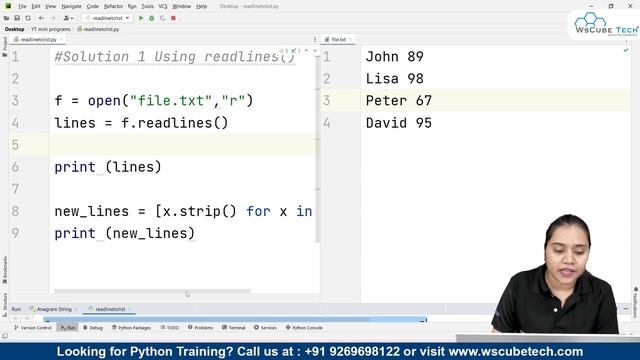
Task: Close the readlinetolist run tab
Action: pos(130,309)
